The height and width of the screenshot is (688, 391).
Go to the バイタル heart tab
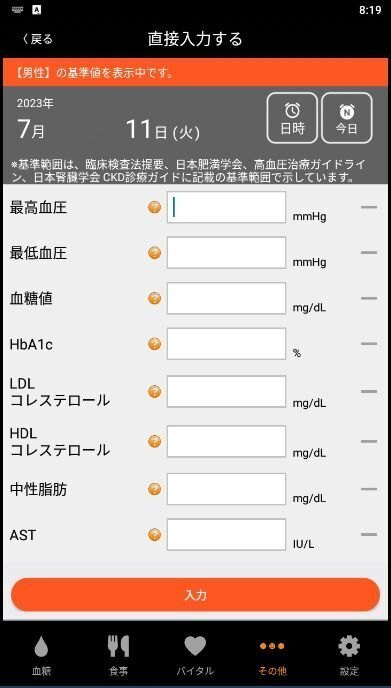tap(195, 656)
